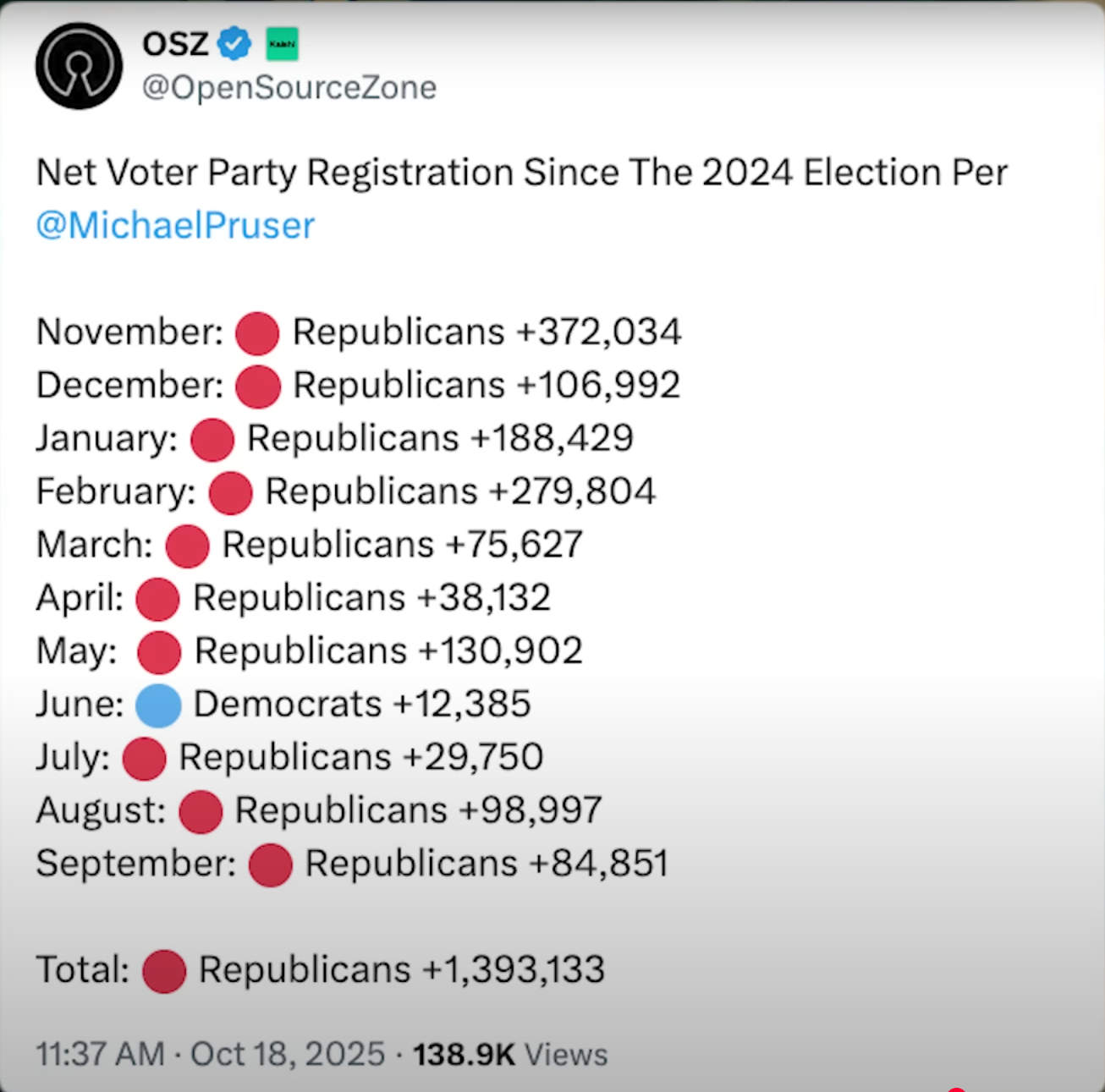
Task: Open the @OpenSourceZone handle
Action: tap(289, 87)
